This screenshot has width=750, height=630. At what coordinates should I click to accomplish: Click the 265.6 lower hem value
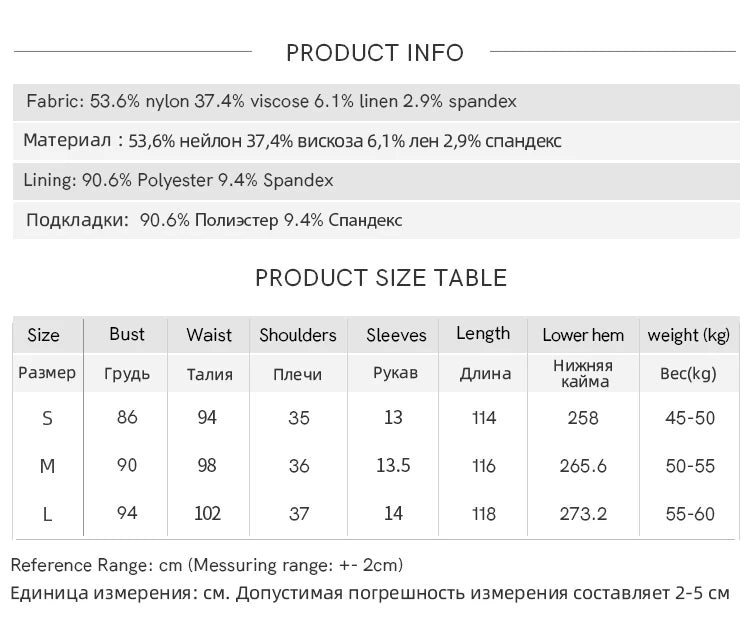[583, 466]
